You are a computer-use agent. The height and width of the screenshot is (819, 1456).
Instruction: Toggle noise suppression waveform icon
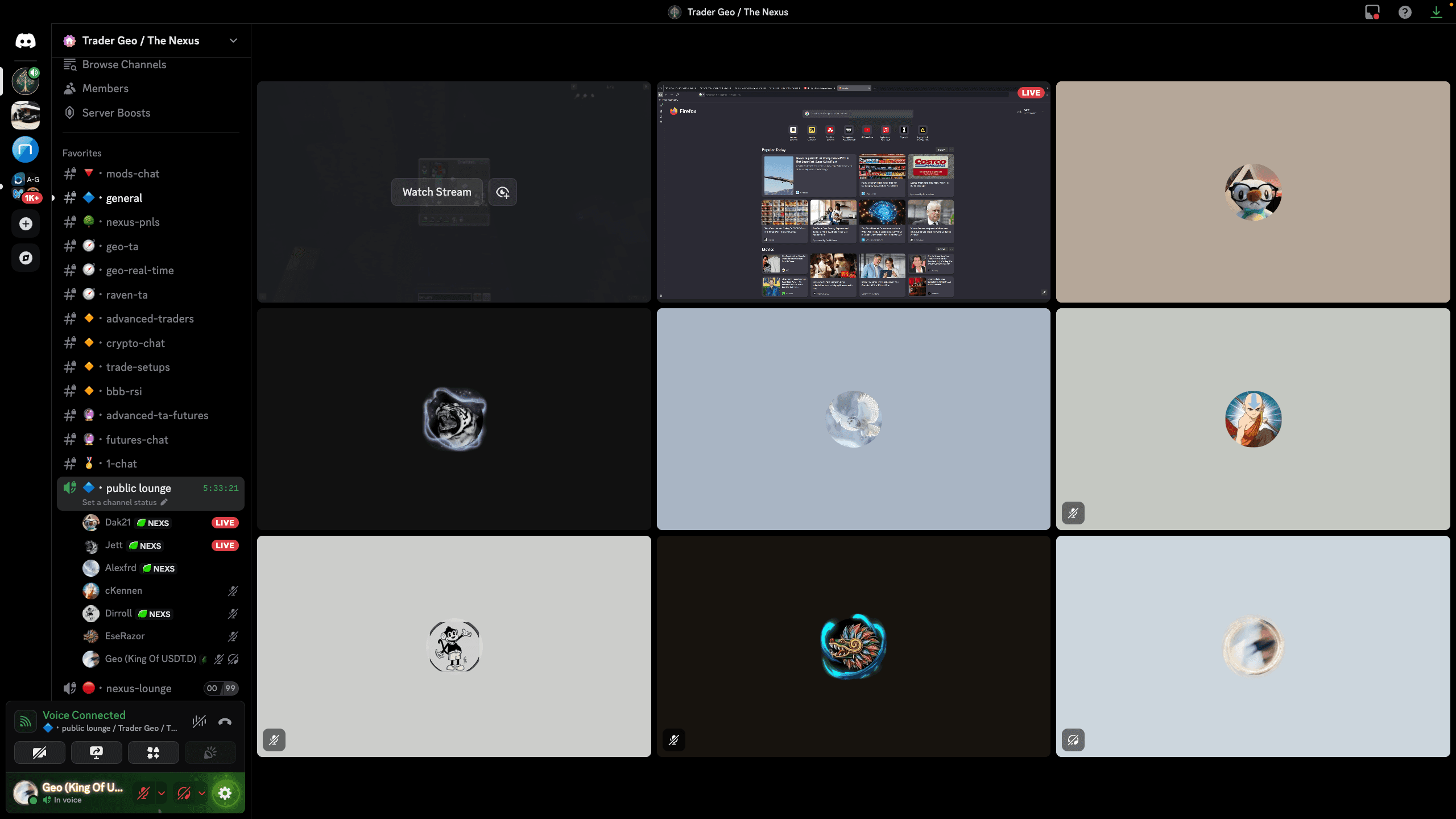pyautogui.click(x=199, y=722)
